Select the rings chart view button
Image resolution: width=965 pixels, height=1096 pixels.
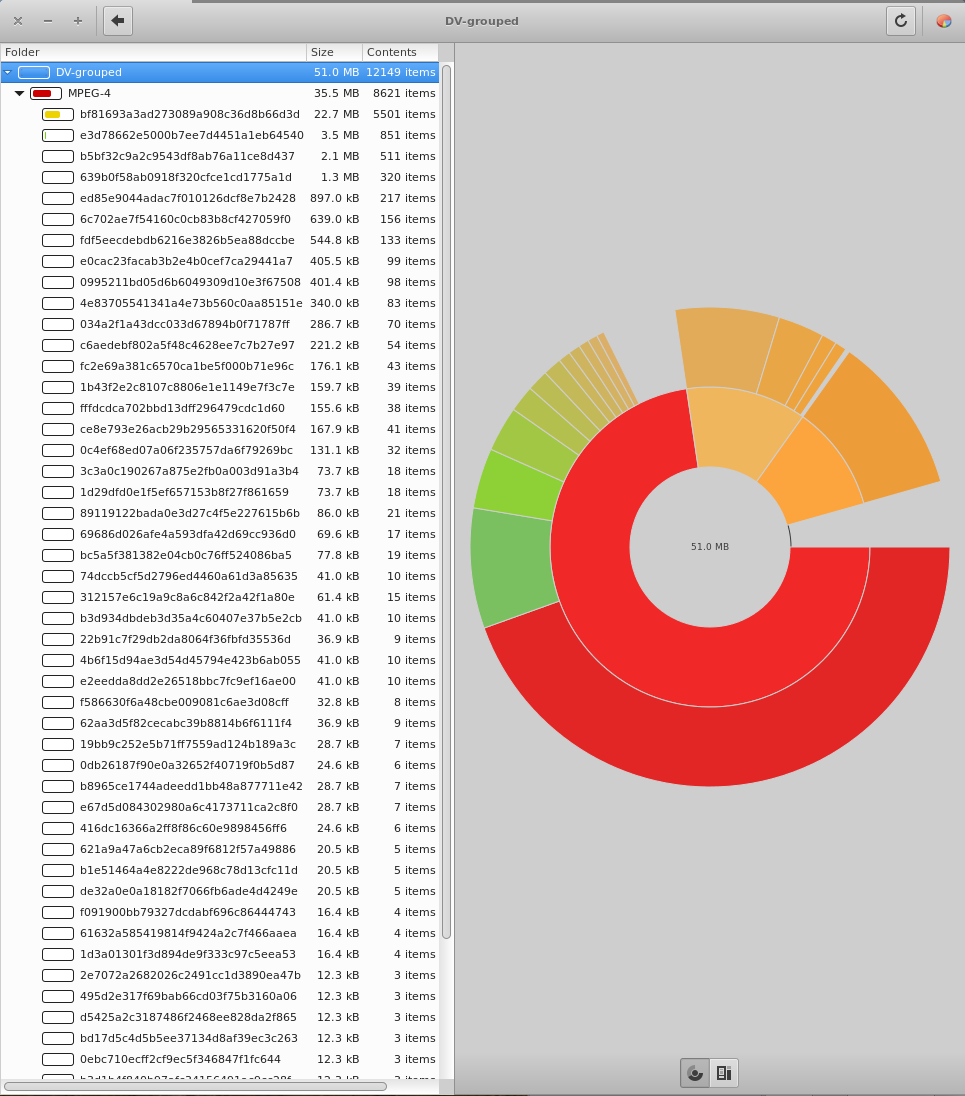(x=695, y=1073)
